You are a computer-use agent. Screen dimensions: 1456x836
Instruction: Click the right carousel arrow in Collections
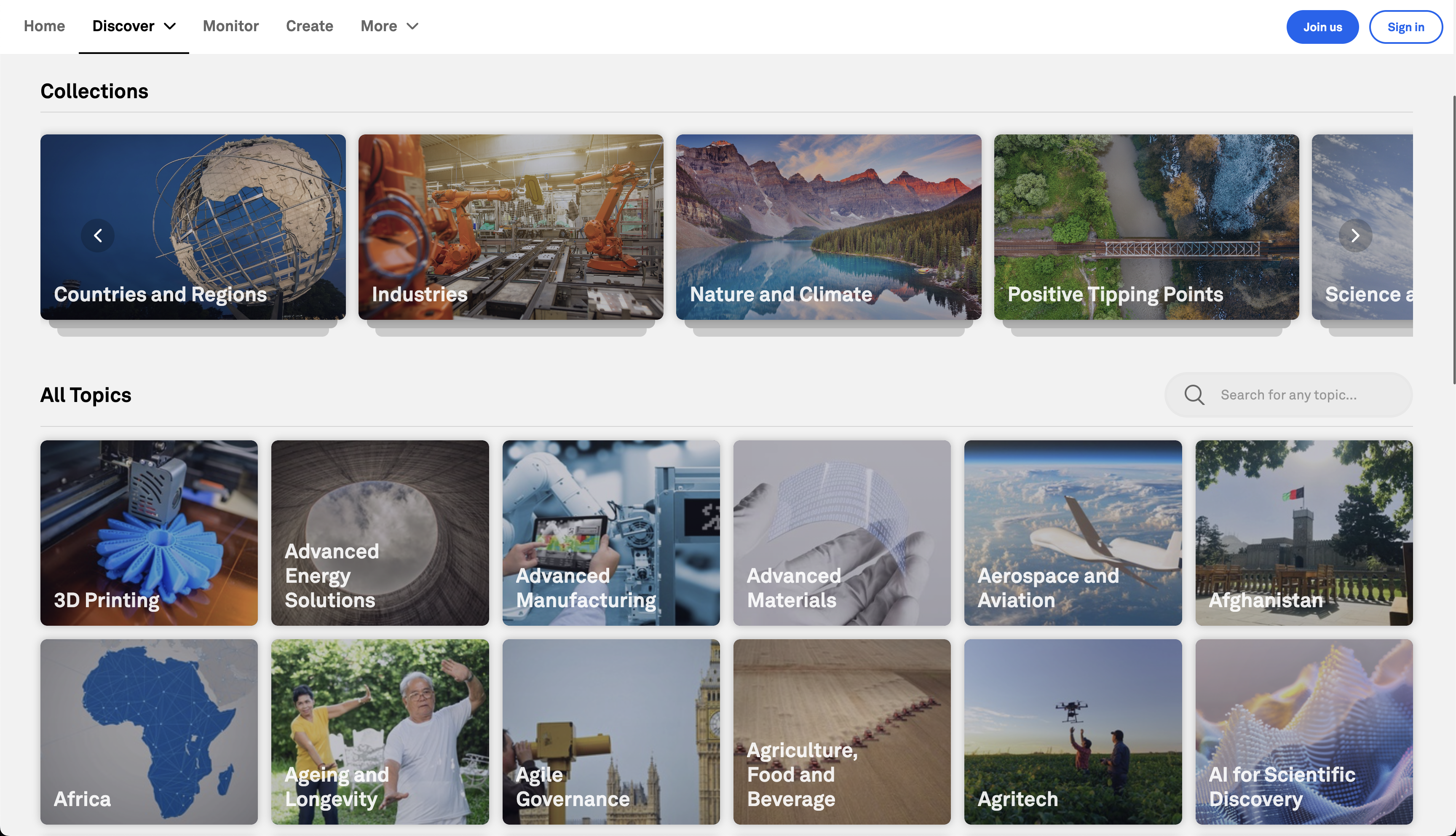point(1355,236)
